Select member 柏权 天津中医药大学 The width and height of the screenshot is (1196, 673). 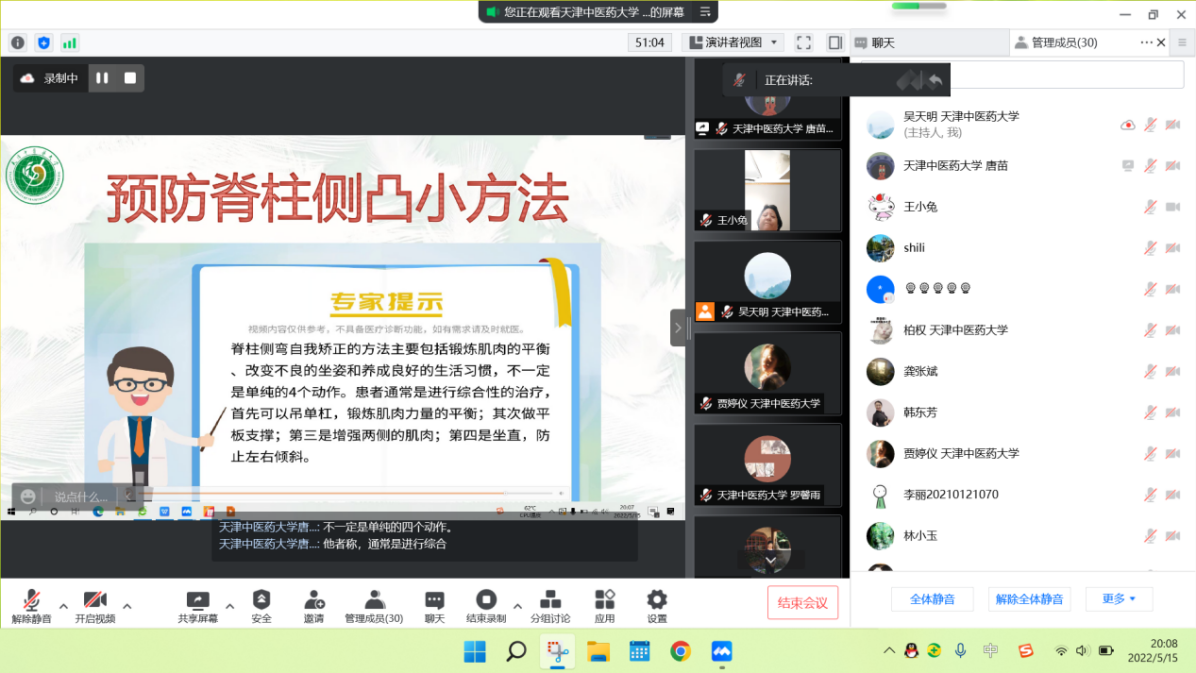coord(1023,330)
